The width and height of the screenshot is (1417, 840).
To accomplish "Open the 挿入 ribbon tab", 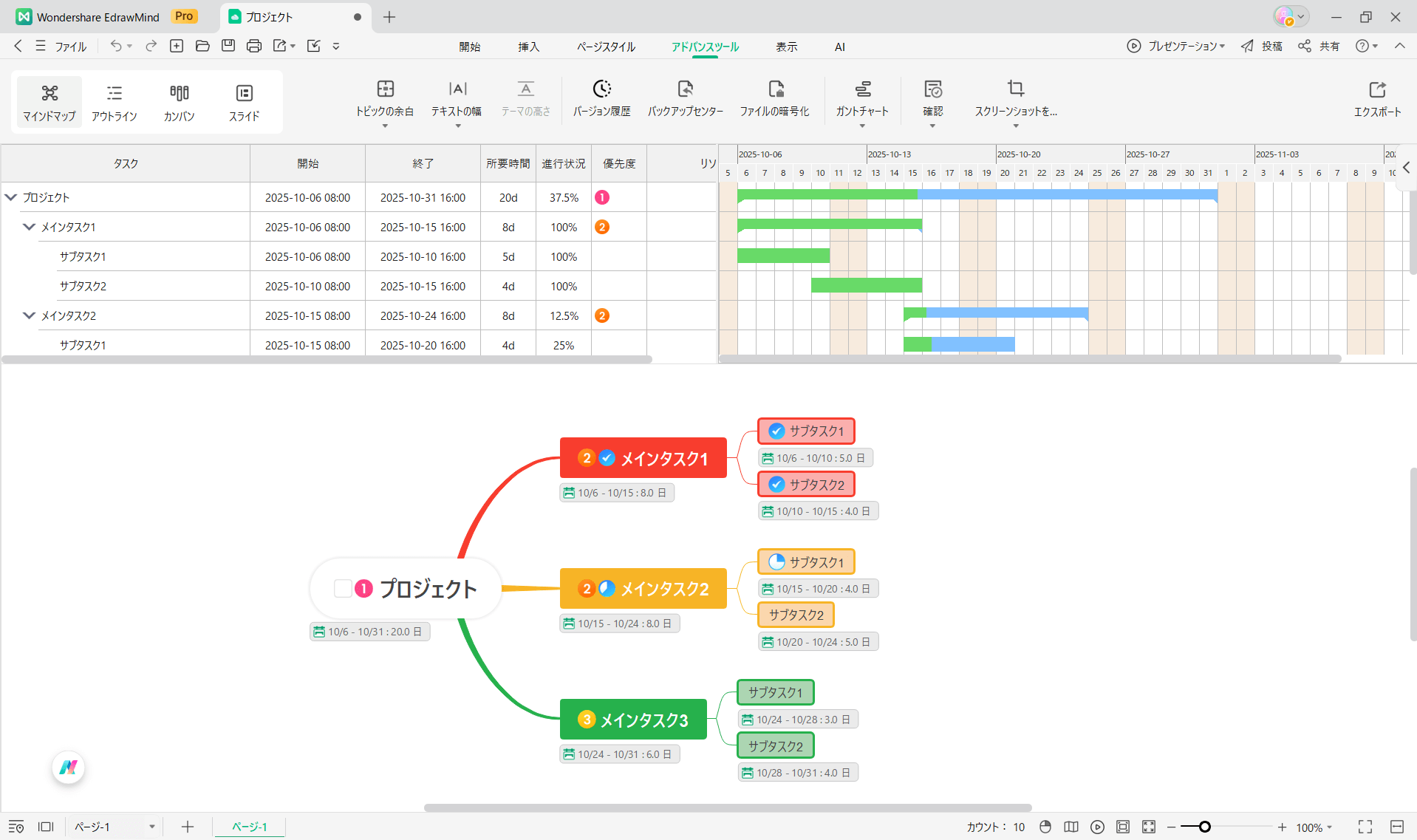I will point(528,47).
